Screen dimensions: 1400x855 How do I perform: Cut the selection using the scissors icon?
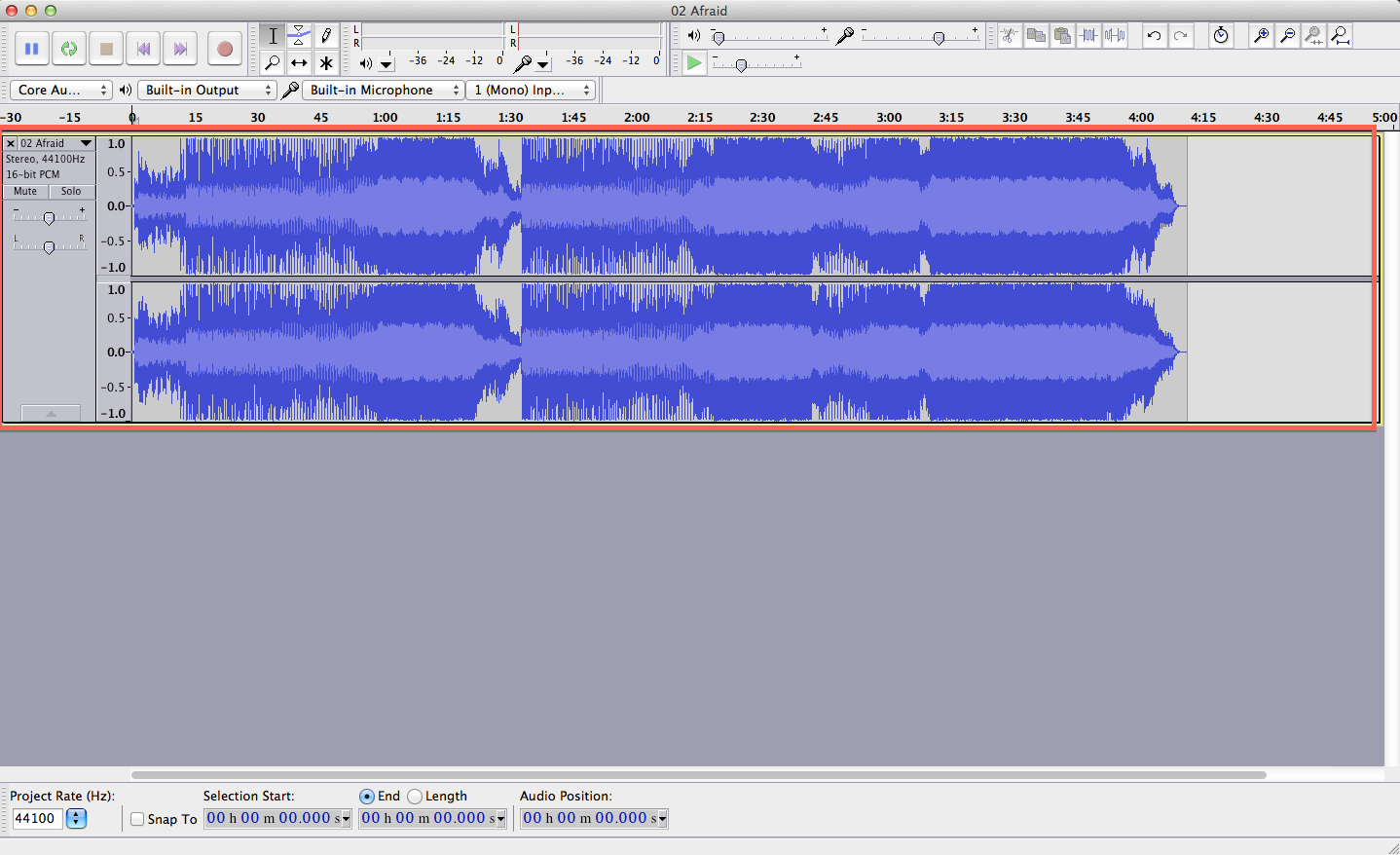tap(1010, 36)
